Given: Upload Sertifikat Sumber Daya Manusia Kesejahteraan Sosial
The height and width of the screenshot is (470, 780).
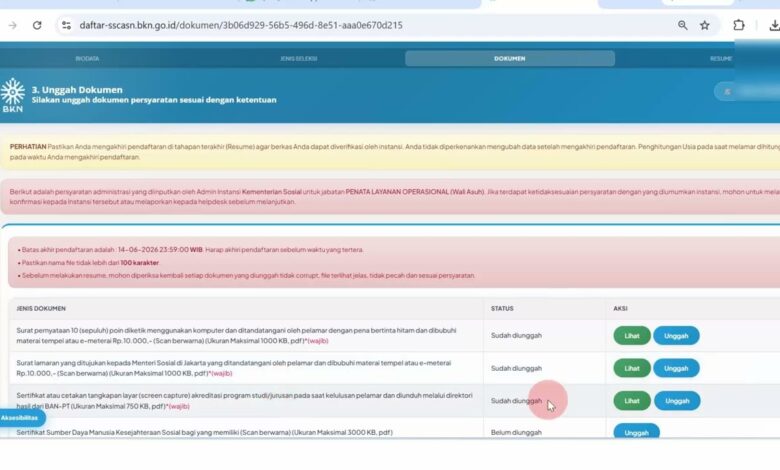Looking at the screenshot, I should tap(636, 432).
